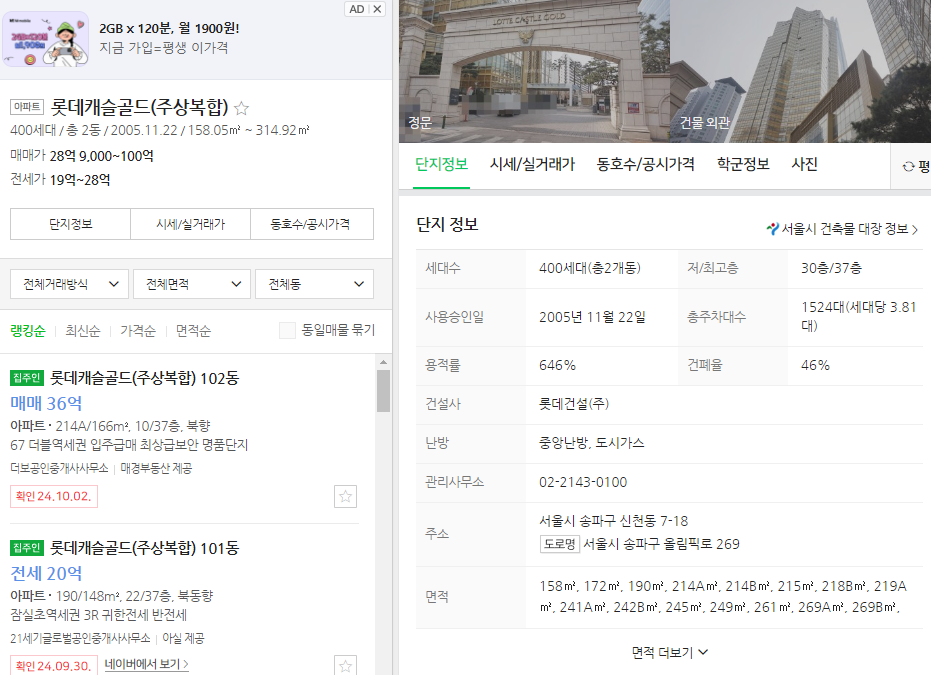Click the left-panel 단지정보 button

(71, 224)
